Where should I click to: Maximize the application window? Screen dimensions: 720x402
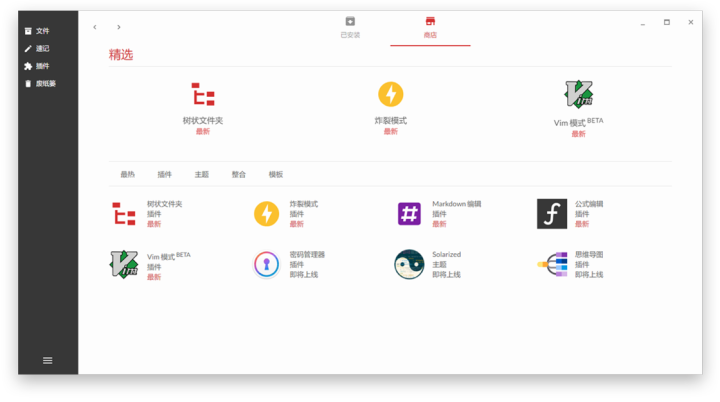667,22
